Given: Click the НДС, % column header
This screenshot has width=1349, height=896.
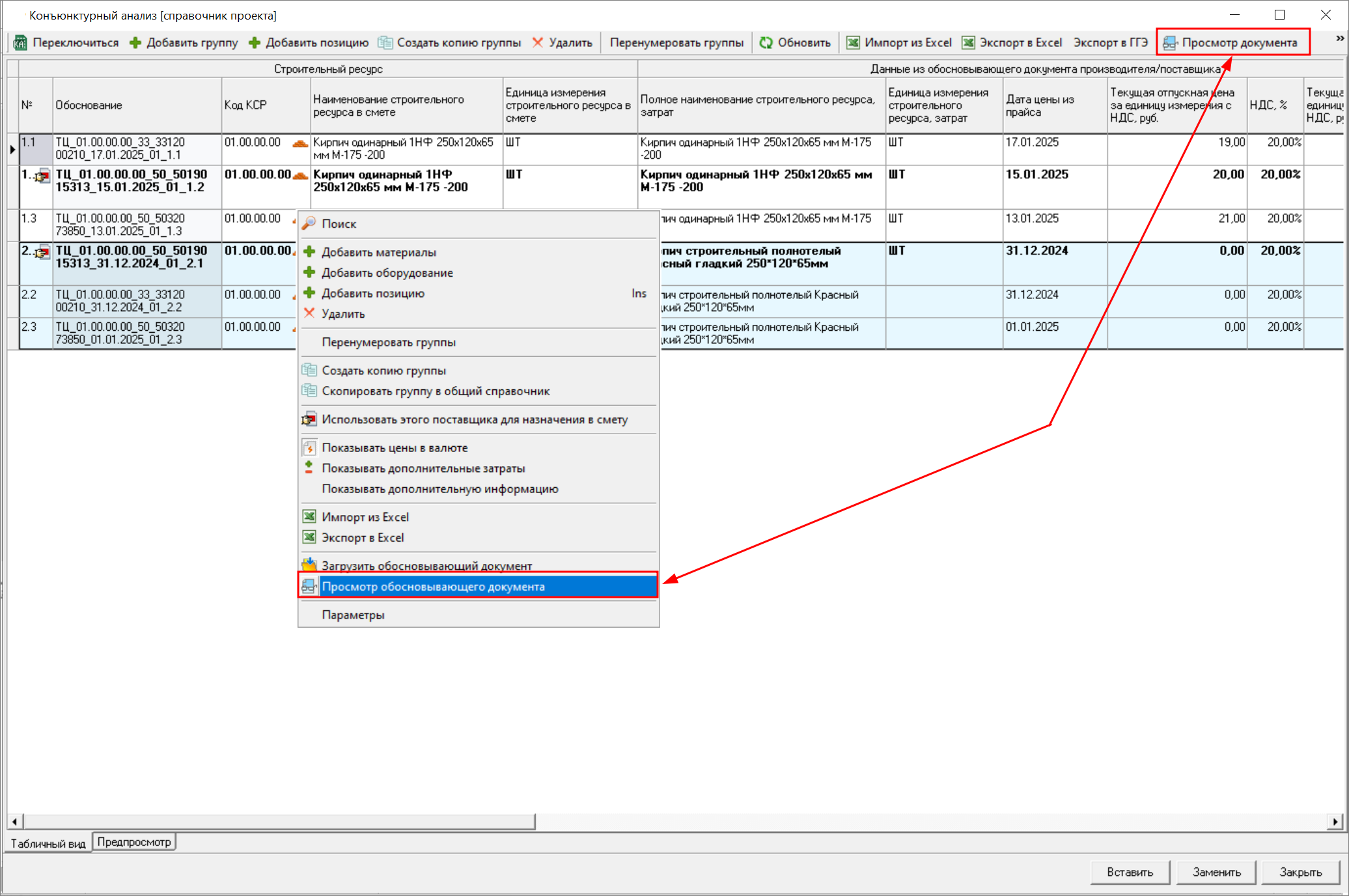Looking at the screenshot, I should point(1275,105).
